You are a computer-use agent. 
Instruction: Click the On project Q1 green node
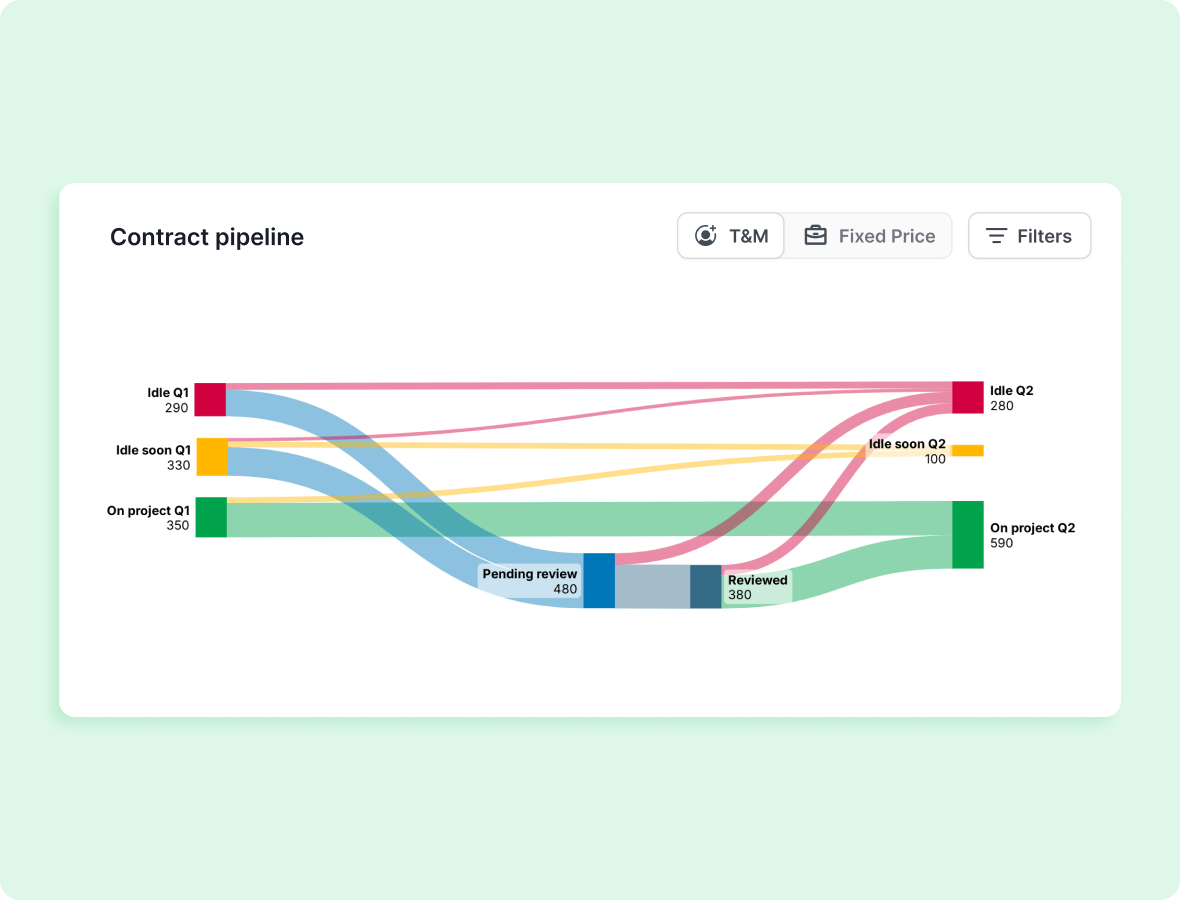click(x=211, y=517)
